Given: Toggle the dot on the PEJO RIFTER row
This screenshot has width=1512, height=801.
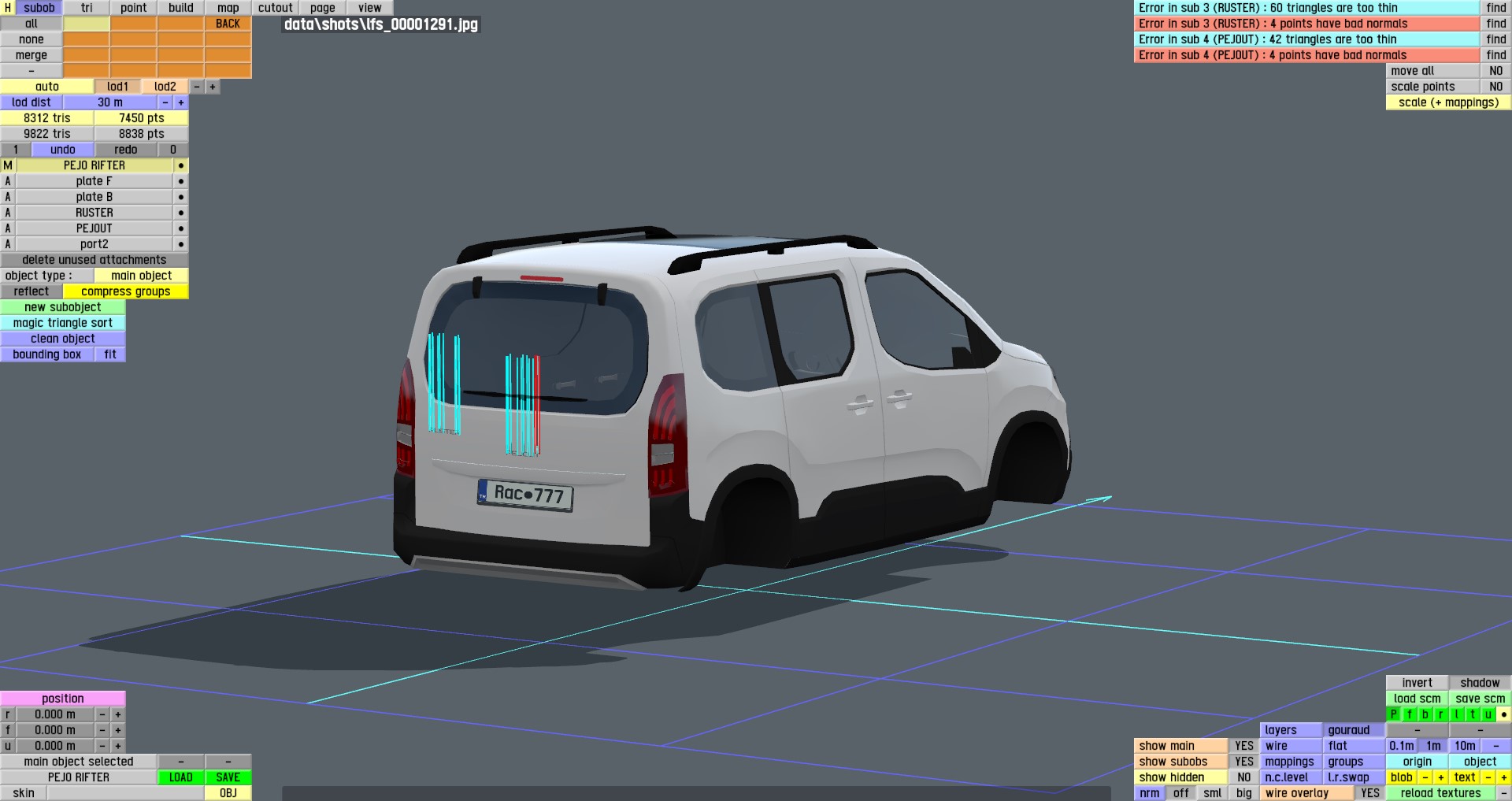Looking at the screenshot, I should pos(181,165).
